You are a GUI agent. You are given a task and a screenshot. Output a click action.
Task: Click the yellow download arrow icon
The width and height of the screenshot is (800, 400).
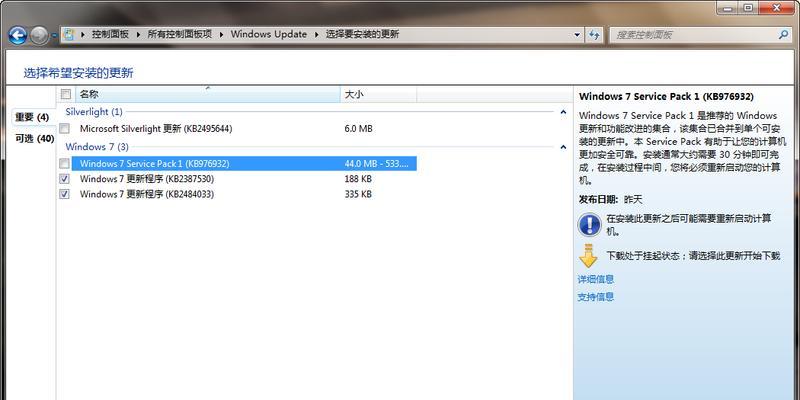(588, 256)
